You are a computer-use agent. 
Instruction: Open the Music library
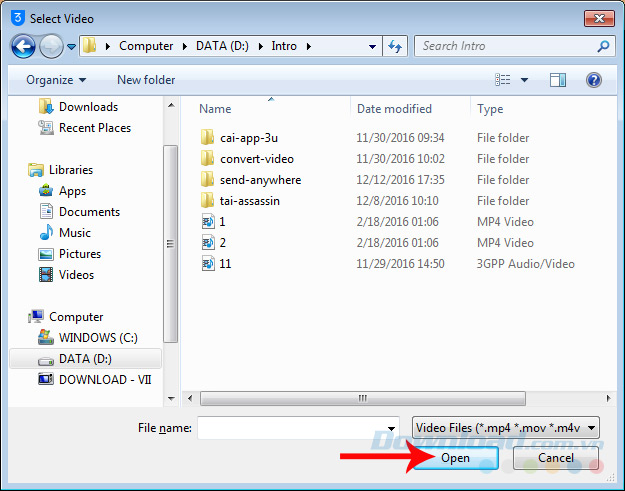coord(75,233)
